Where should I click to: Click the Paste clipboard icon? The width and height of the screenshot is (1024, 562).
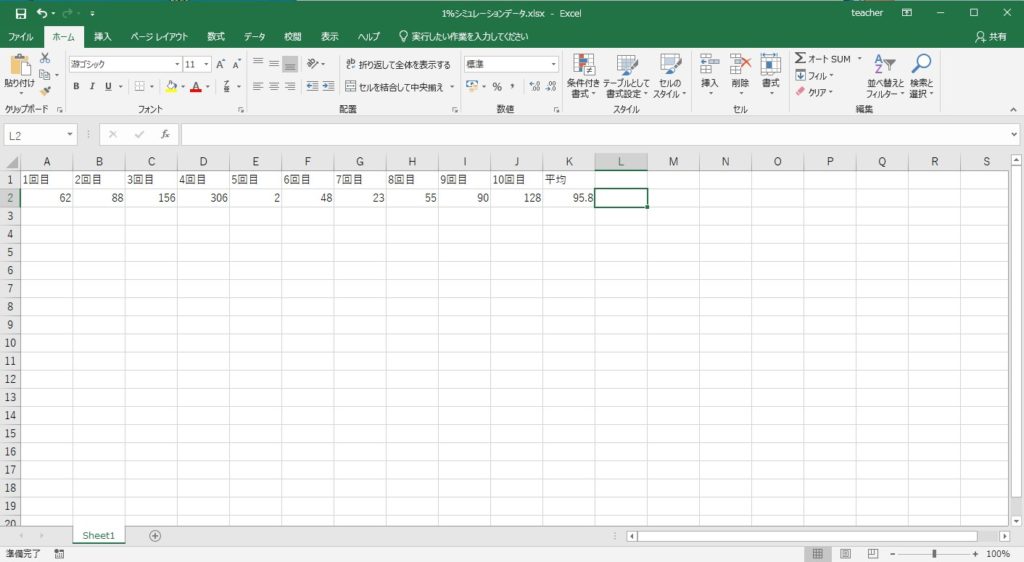click(20, 66)
